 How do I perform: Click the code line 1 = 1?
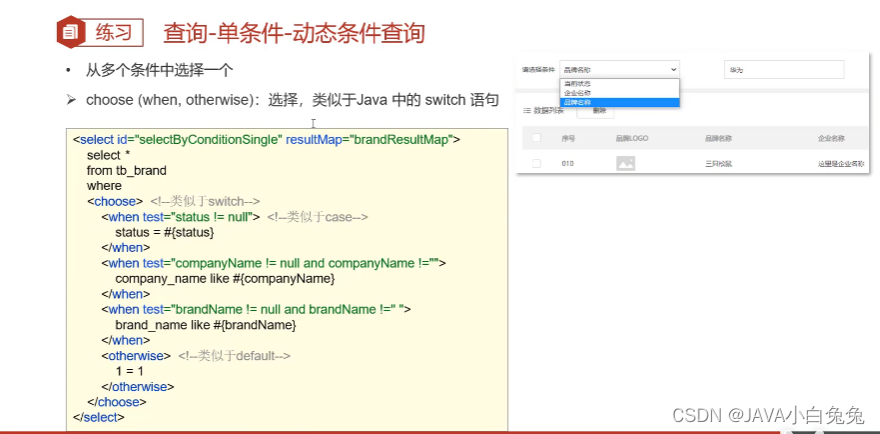(130, 371)
